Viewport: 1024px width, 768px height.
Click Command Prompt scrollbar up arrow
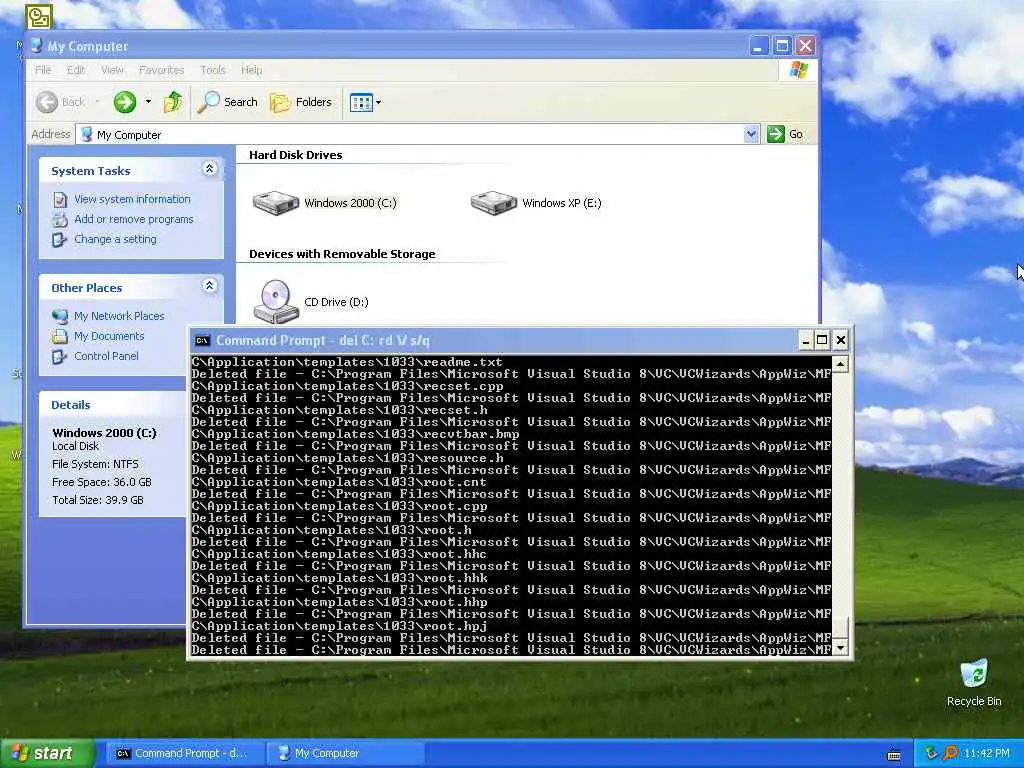point(840,364)
